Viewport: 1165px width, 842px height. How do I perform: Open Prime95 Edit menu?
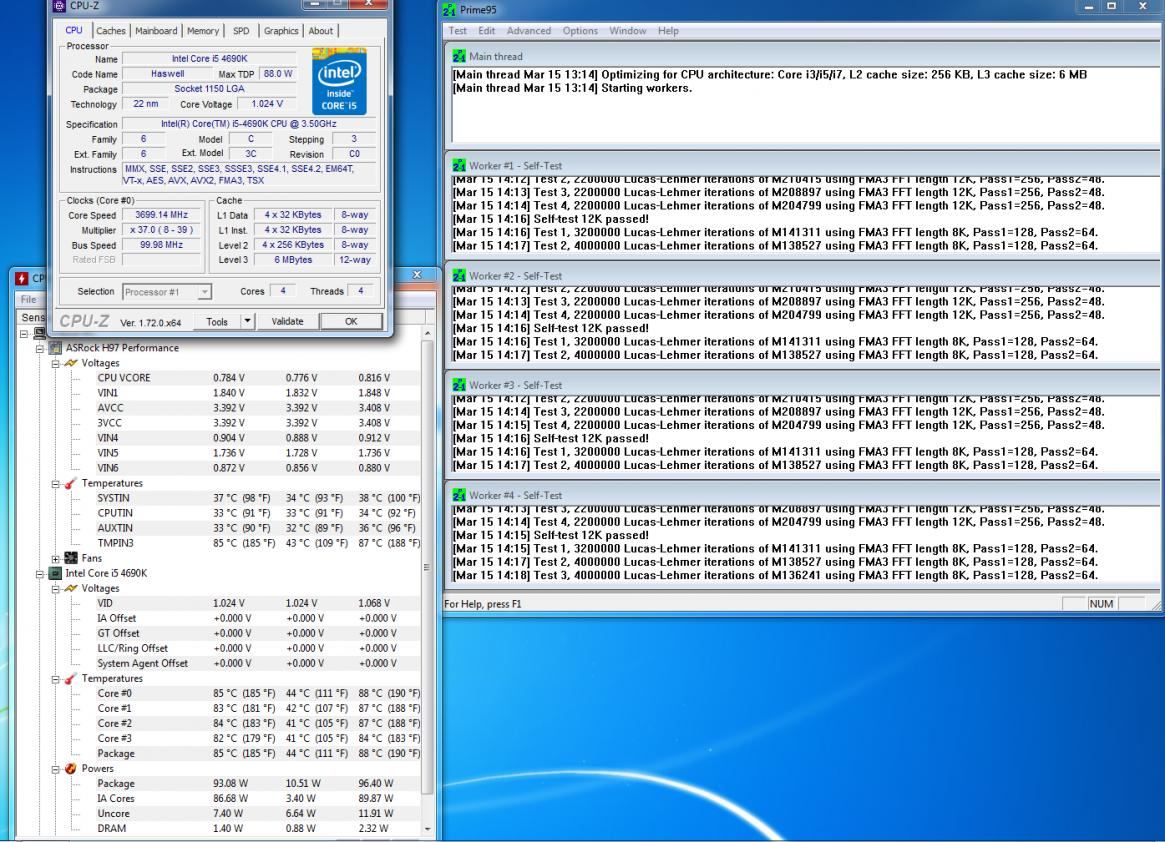click(x=487, y=30)
